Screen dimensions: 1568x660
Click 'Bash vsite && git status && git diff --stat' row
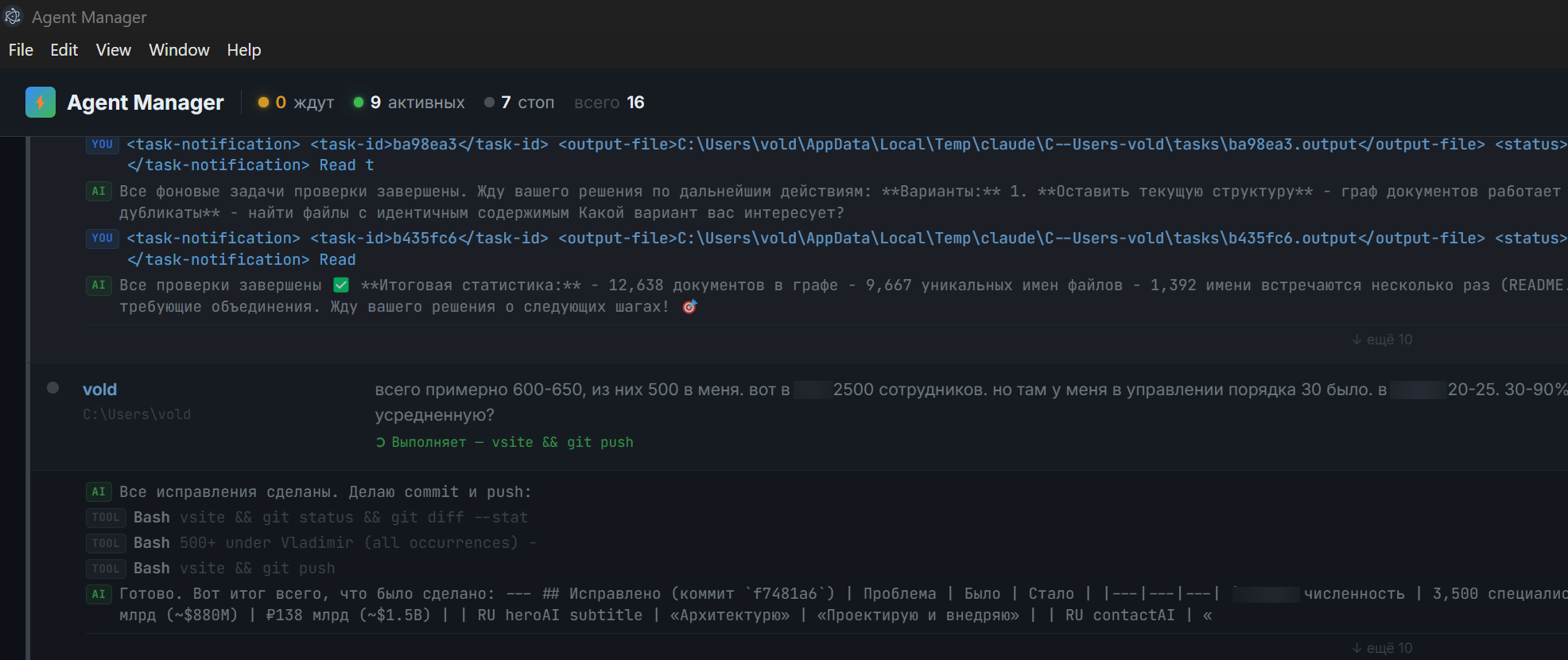tap(331, 517)
